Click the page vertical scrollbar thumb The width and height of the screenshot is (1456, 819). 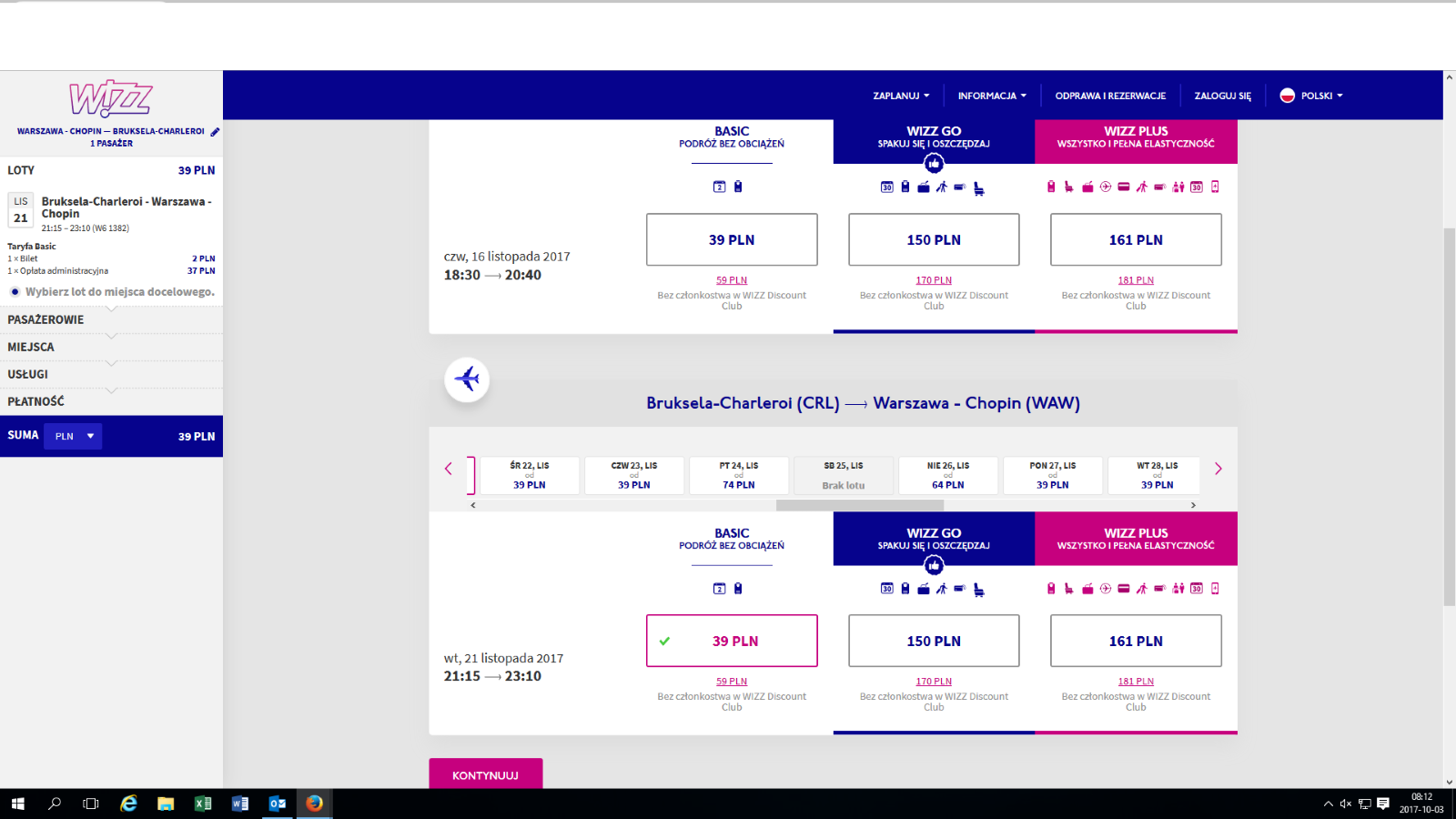1449,417
